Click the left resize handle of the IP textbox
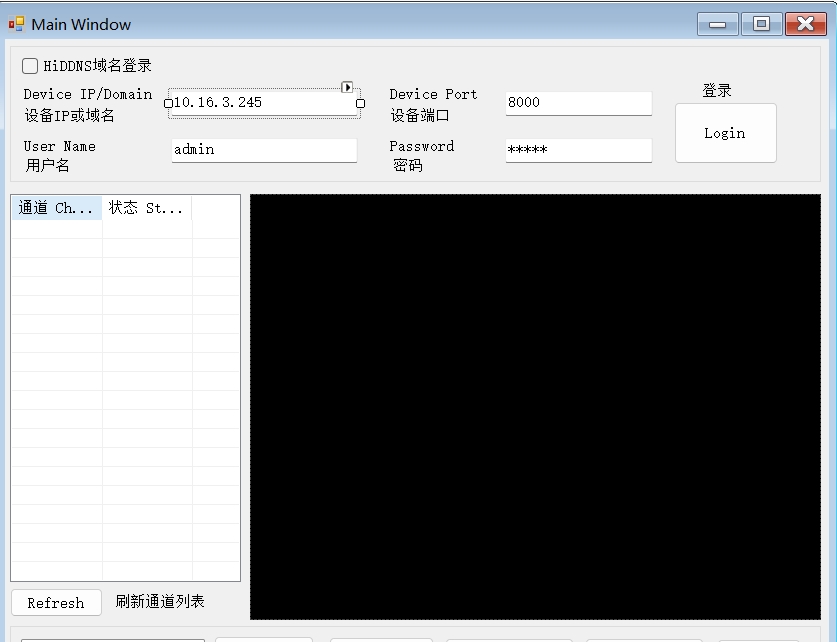Image resolution: width=837 pixels, height=642 pixels. (168, 103)
